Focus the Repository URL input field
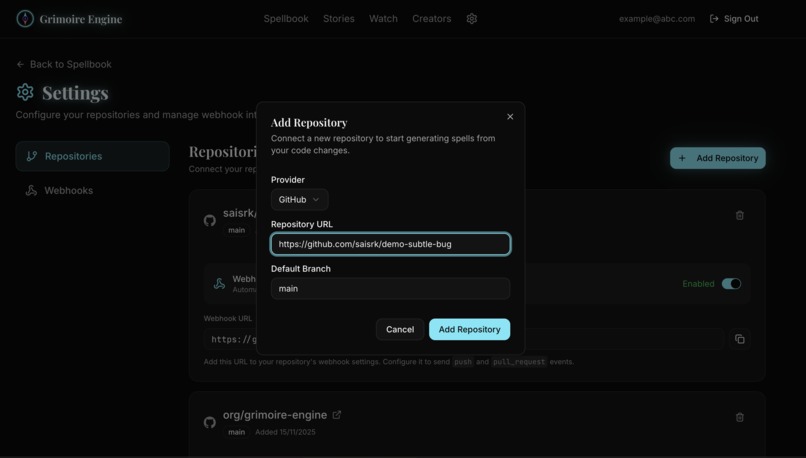The width and height of the screenshot is (806, 458). click(x=391, y=244)
